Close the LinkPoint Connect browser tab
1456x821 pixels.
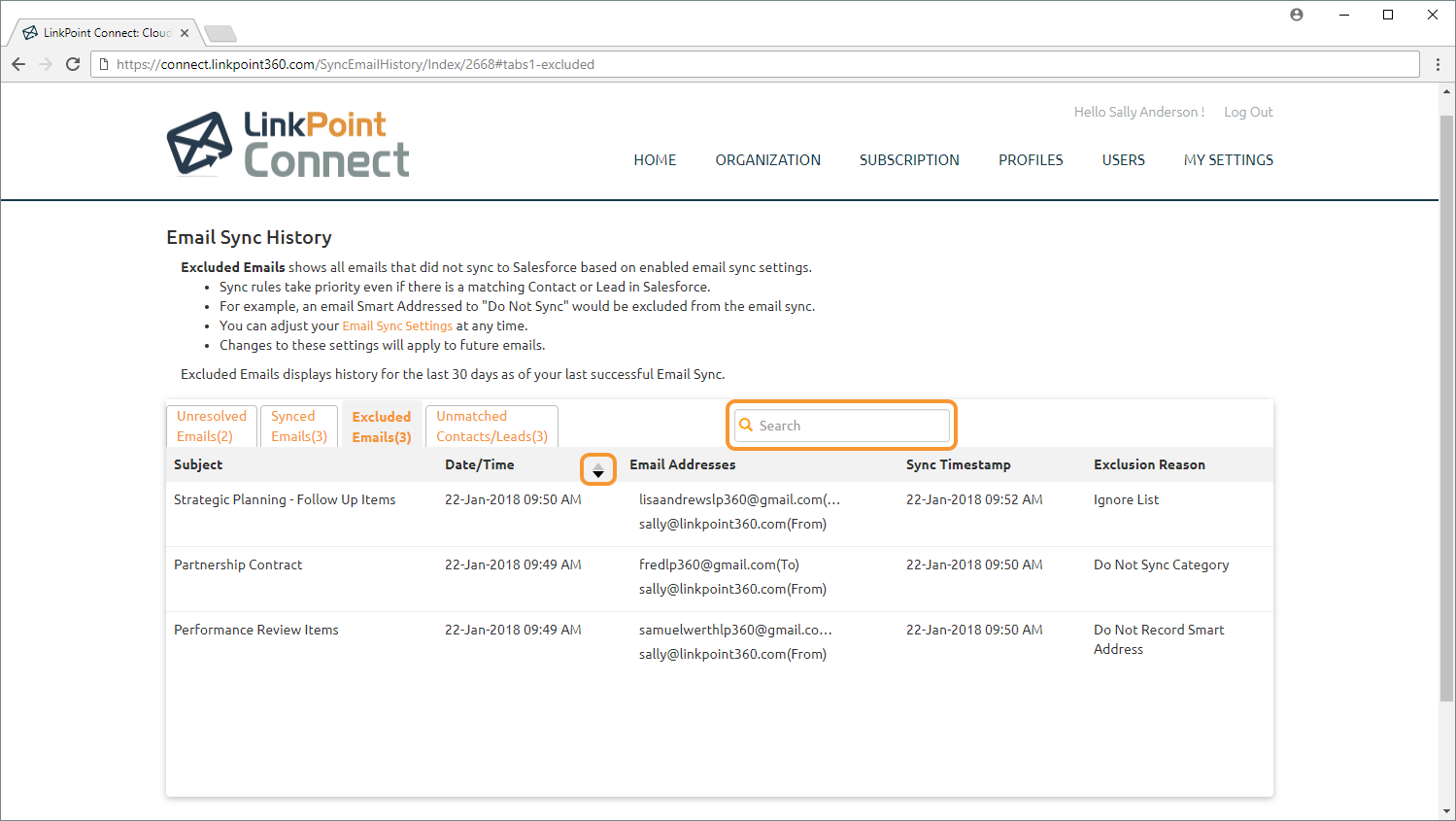click(185, 33)
